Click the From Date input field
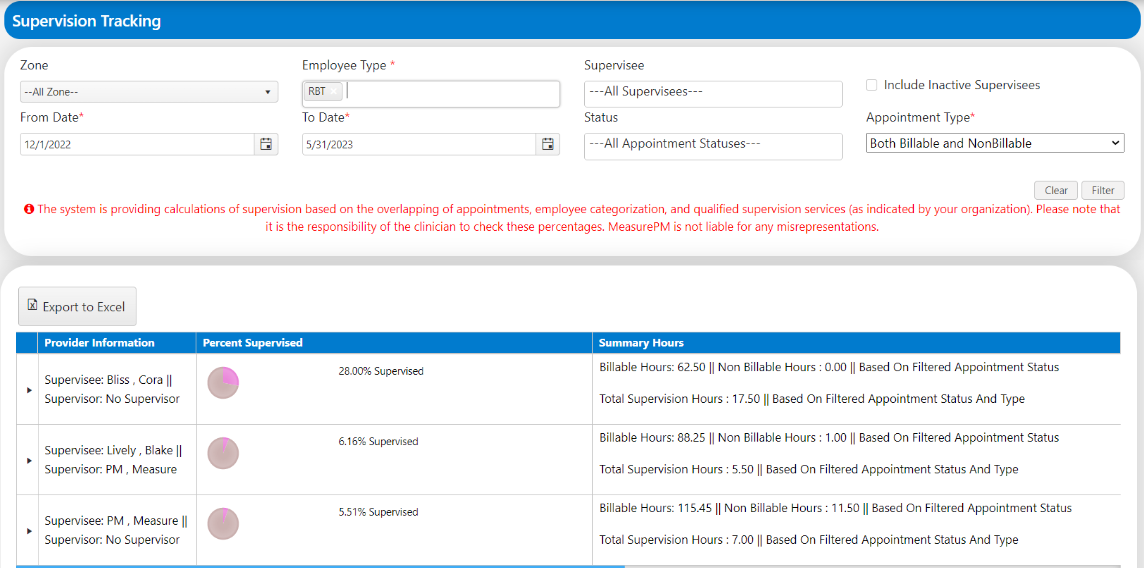Image resolution: width=1144 pixels, height=568 pixels. 137,144
